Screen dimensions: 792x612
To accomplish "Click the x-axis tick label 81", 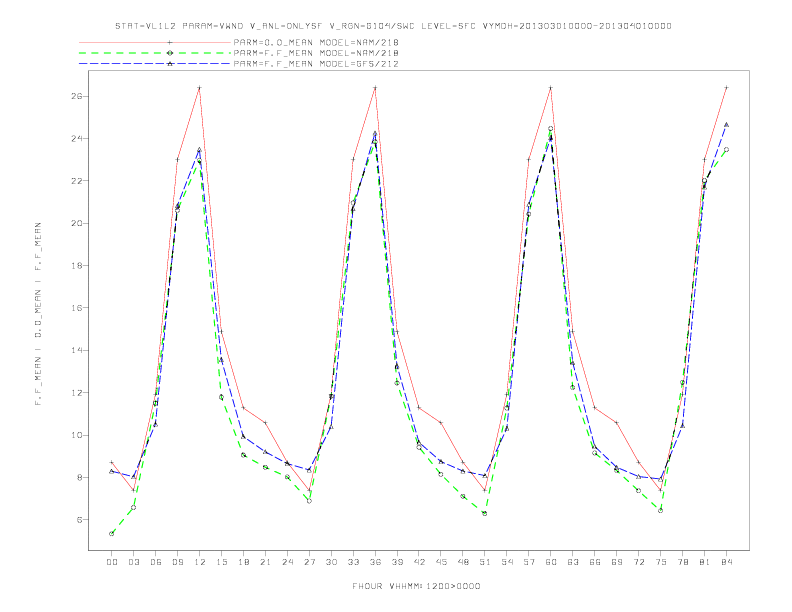I will (704, 562).
